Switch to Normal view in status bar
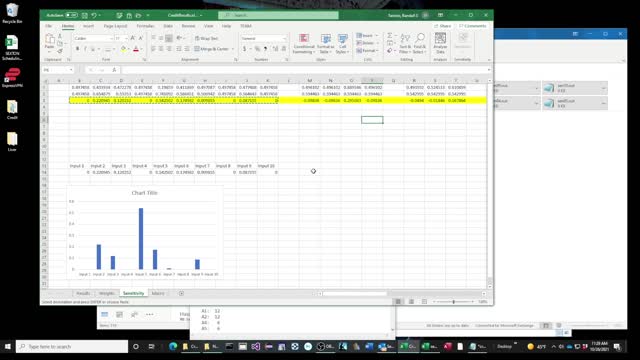Image resolution: width=640 pixels, height=360 pixels. [x=398, y=302]
